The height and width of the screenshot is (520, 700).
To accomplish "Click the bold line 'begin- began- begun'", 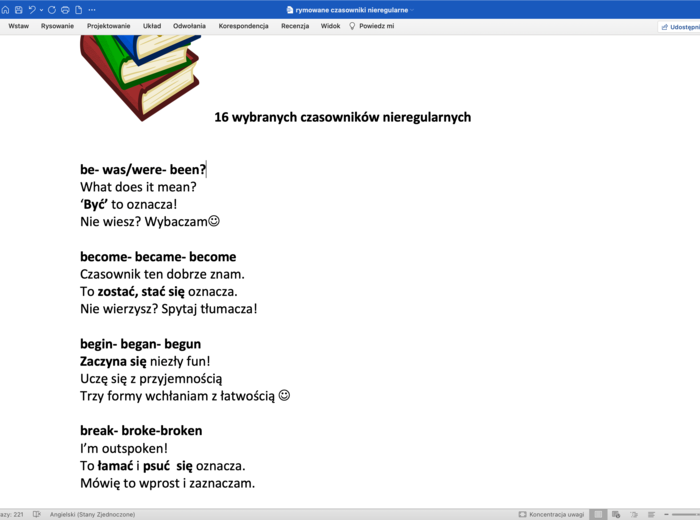I will click(x=141, y=344).
